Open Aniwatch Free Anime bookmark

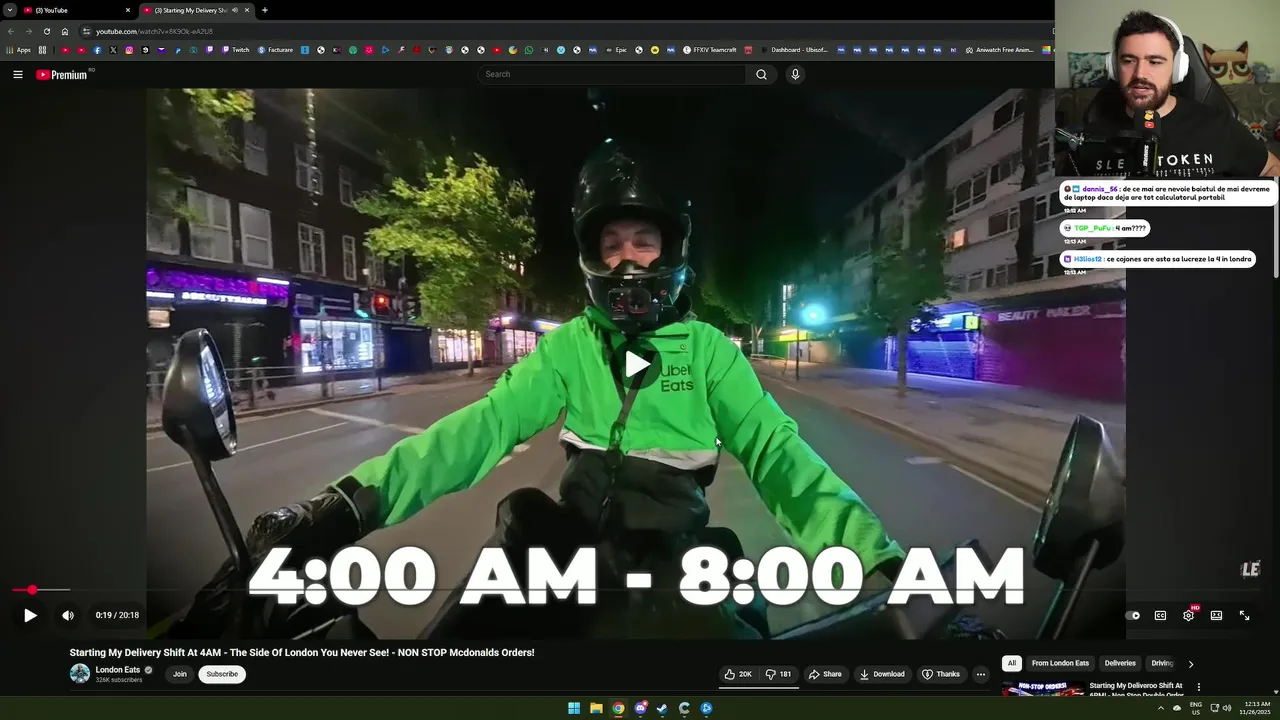point(999,50)
